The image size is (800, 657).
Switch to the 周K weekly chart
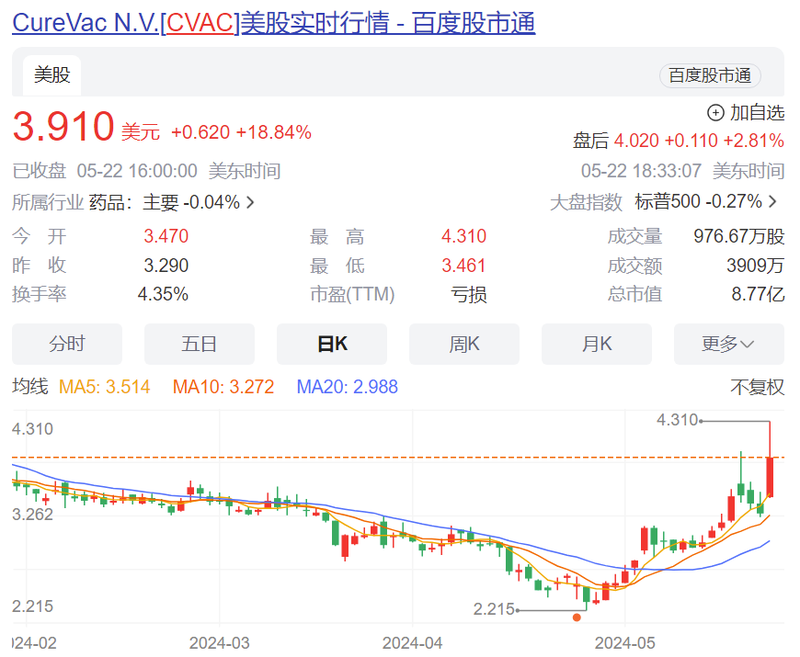pyautogui.click(x=464, y=344)
